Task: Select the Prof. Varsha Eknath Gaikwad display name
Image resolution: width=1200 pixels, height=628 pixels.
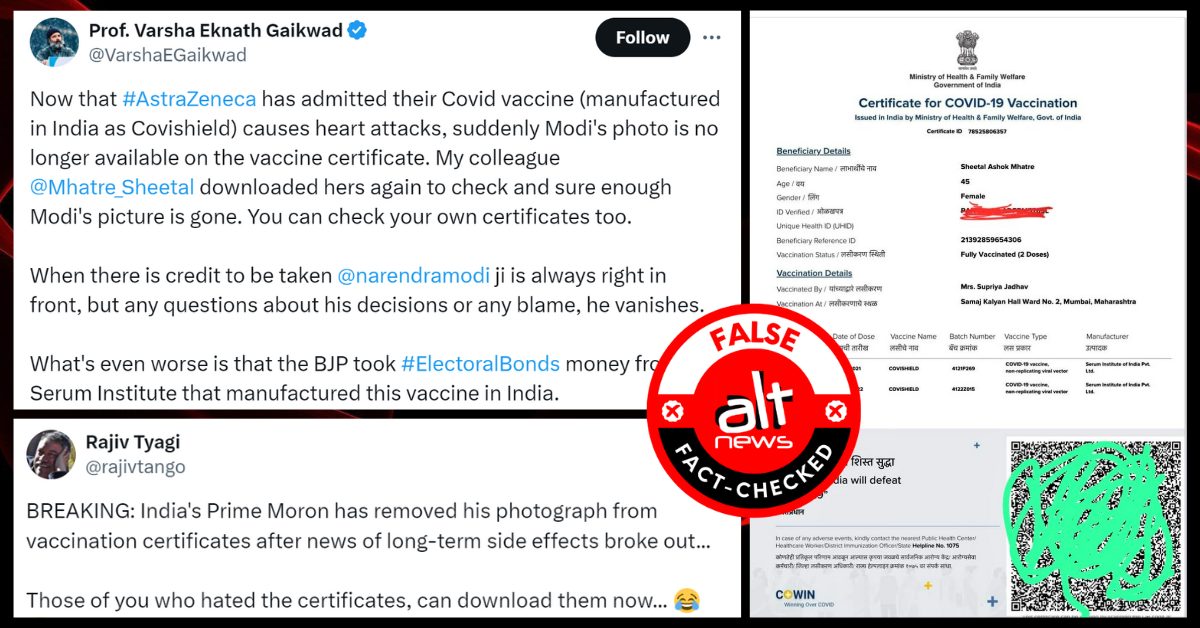Action: 214,30
